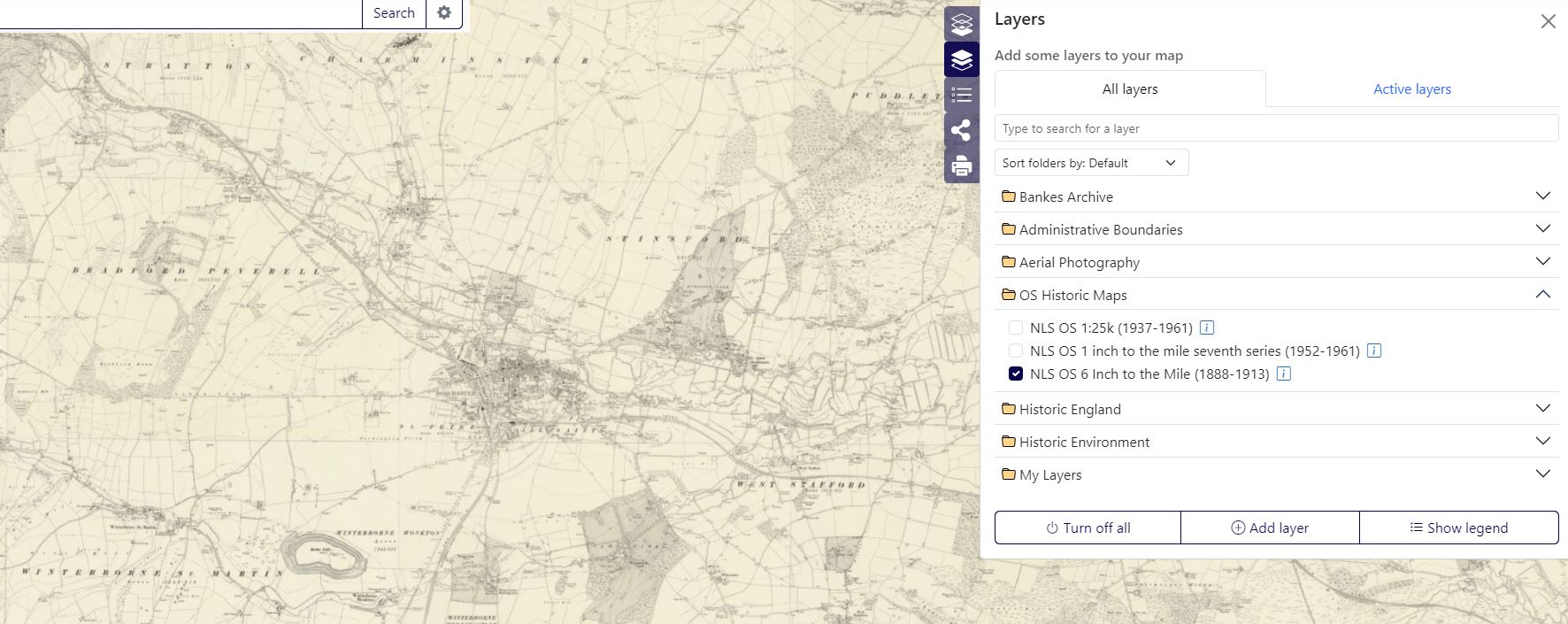
Task: Open the basemap selector in the sidebar
Action: pos(962,25)
